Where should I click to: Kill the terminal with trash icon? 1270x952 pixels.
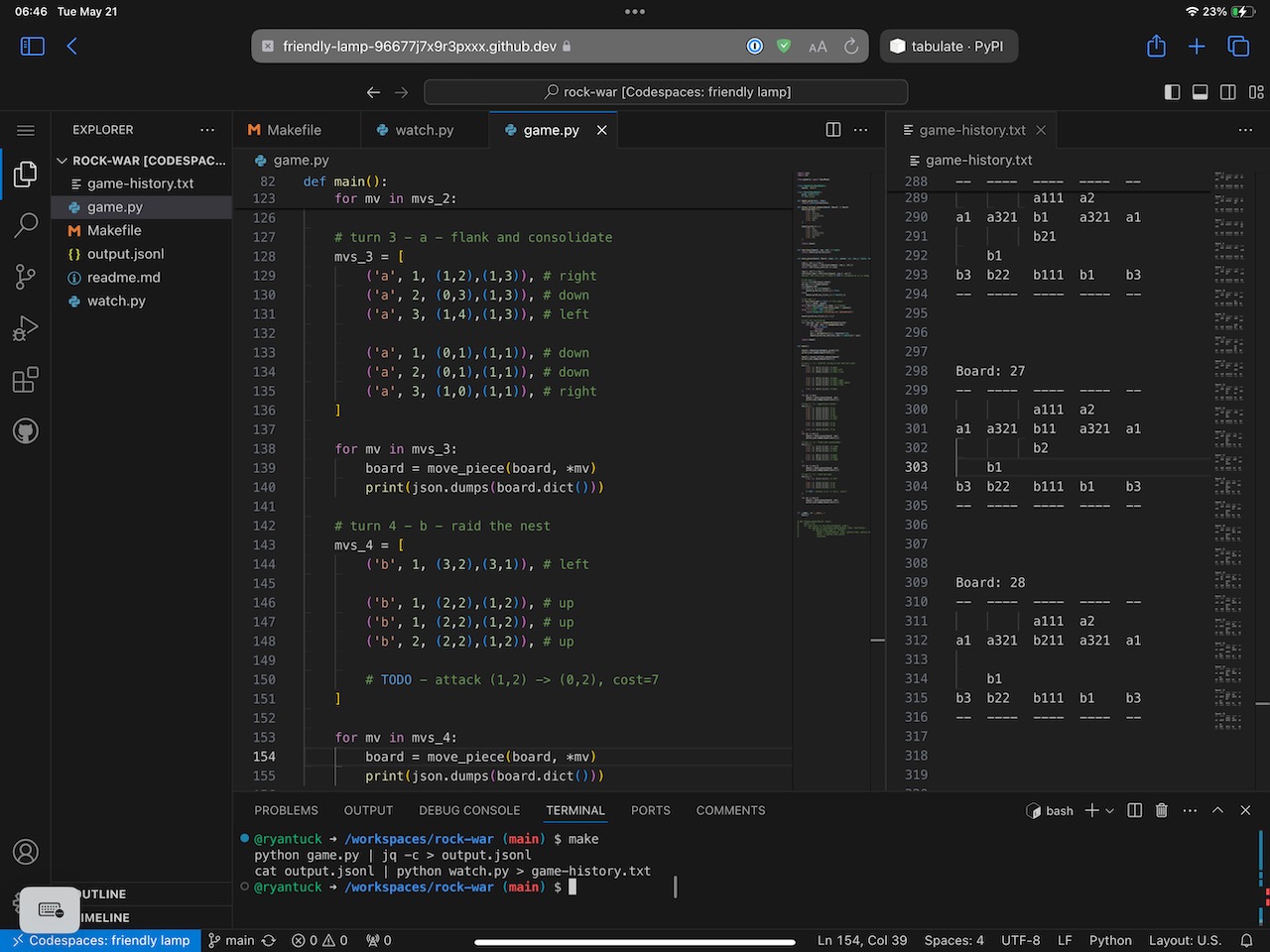point(1162,810)
